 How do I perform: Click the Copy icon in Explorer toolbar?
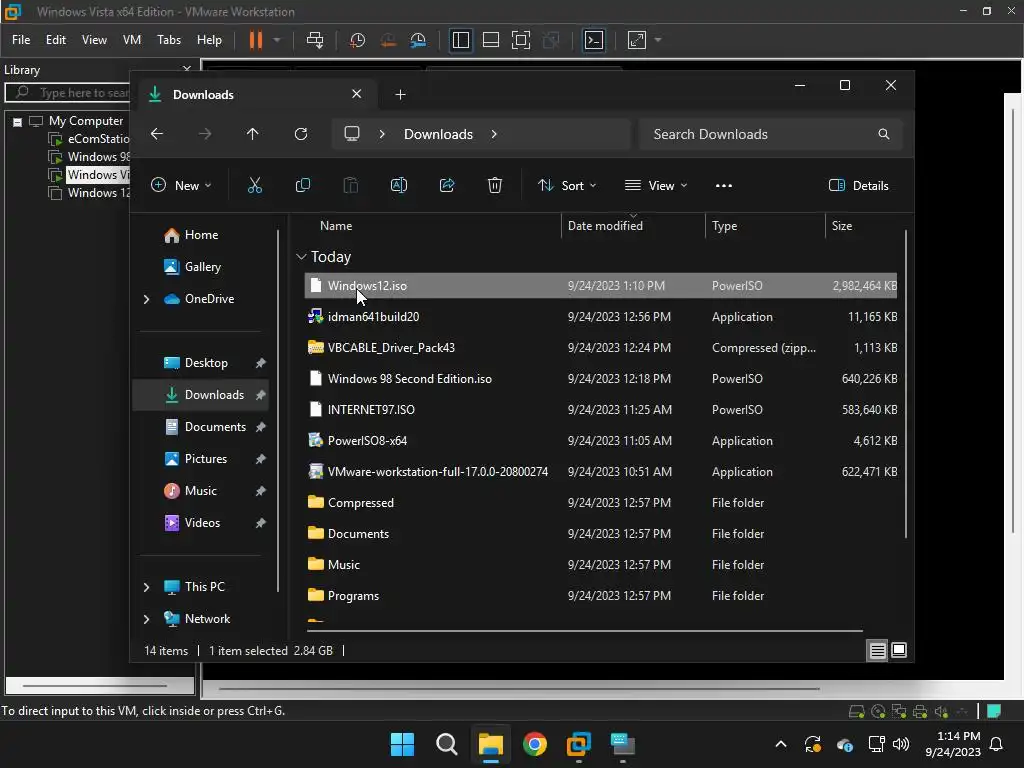[302, 185]
